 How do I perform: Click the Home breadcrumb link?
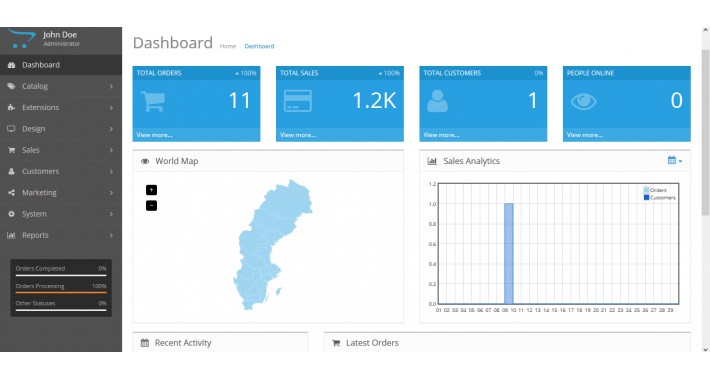(228, 46)
